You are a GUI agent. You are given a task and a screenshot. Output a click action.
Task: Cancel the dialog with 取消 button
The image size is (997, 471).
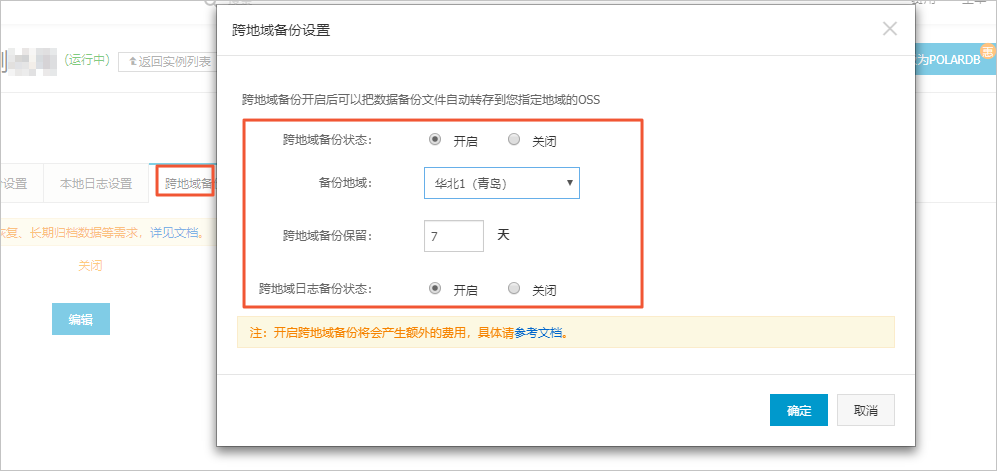click(866, 410)
